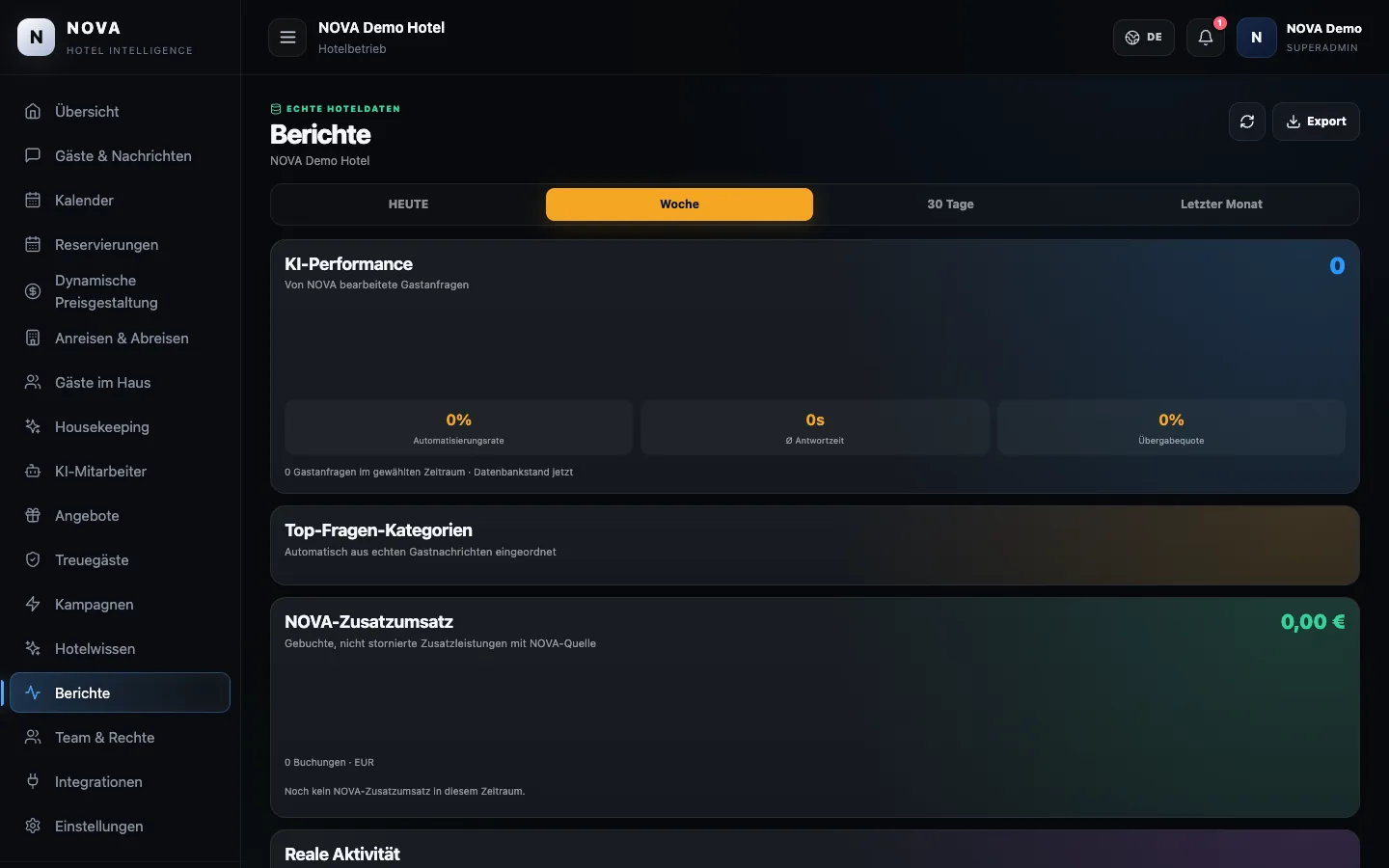
Task: Click the Kampagnen lightning icon
Action: point(33,605)
